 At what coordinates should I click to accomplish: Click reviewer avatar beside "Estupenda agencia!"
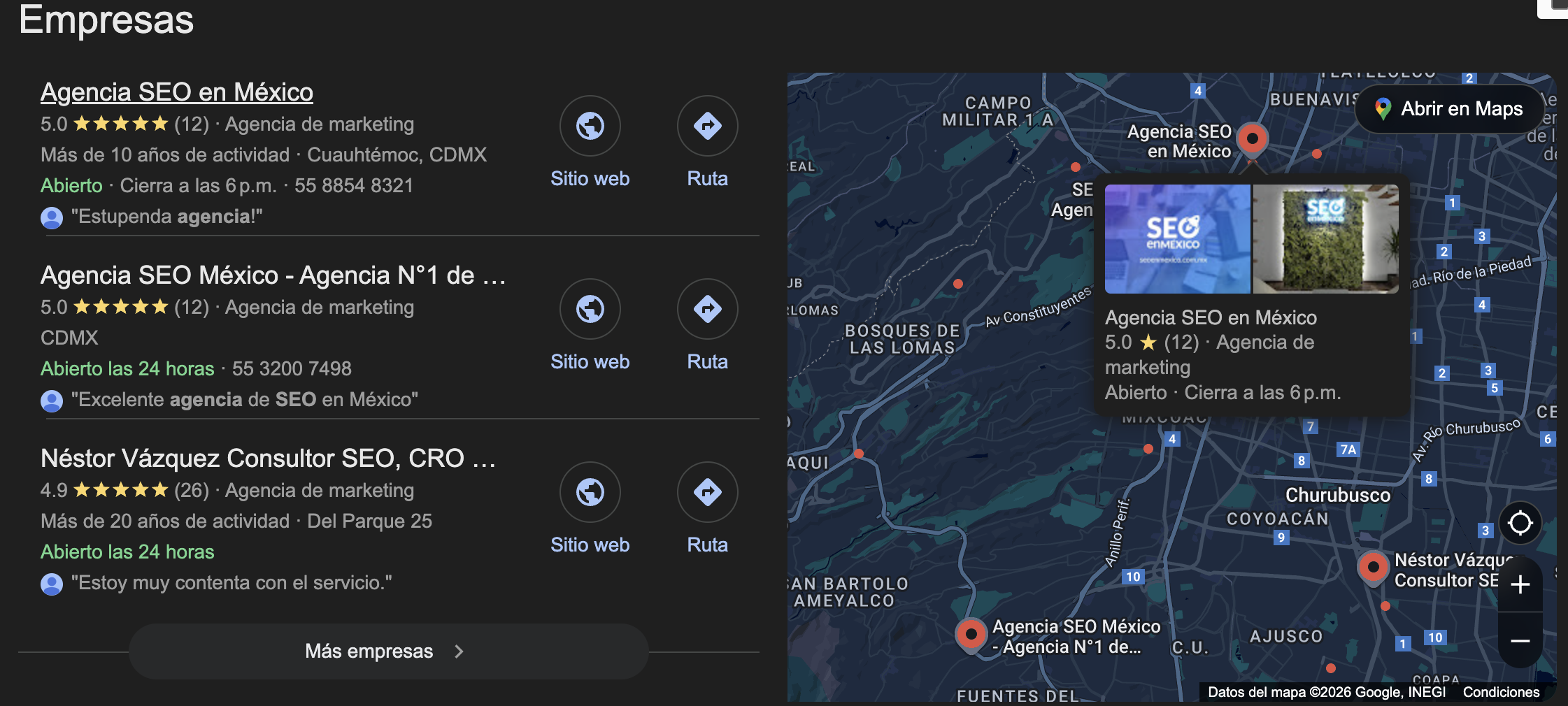[52, 217]
